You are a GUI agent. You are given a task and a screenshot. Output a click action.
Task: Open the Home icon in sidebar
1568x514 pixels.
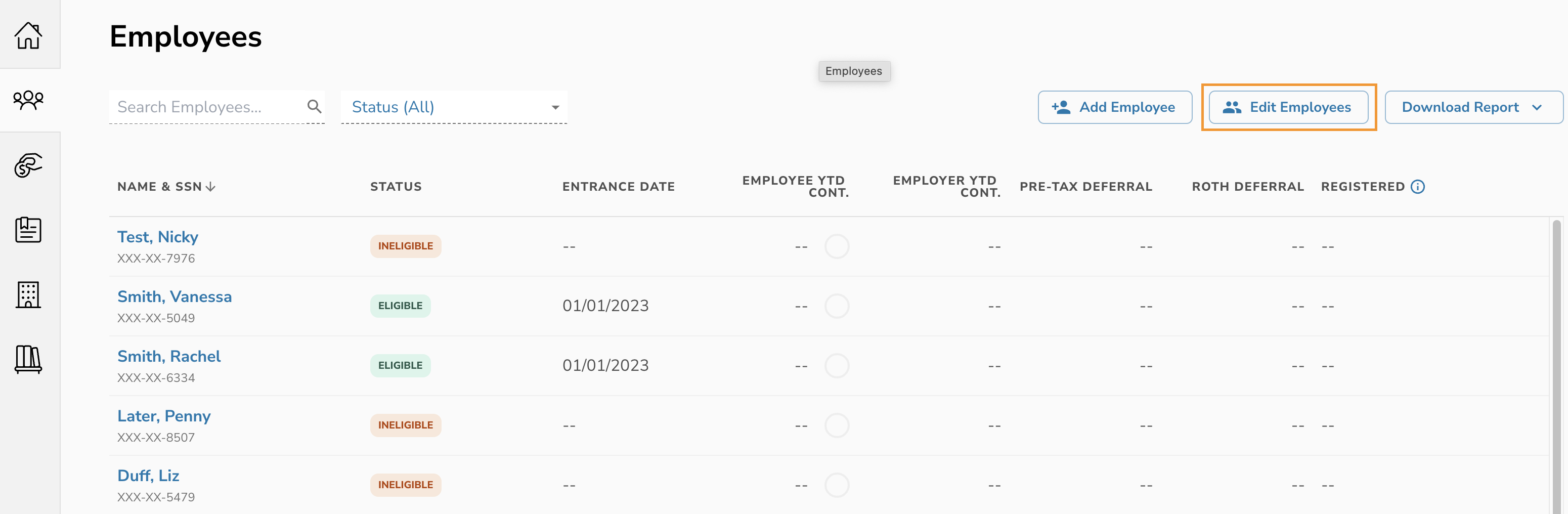click(28, 35)
